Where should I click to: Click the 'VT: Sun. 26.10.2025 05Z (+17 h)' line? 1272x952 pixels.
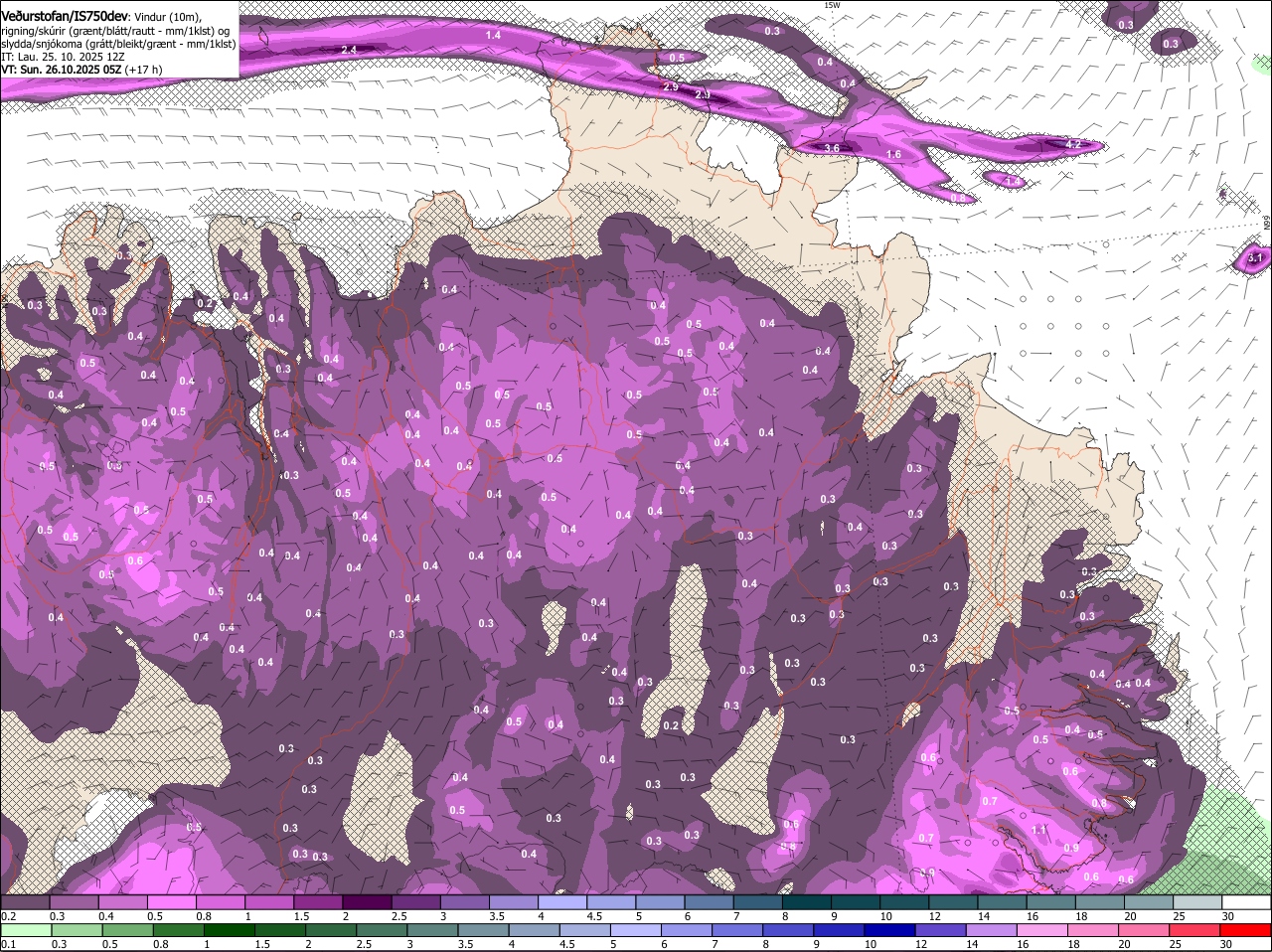pos(81,70)
